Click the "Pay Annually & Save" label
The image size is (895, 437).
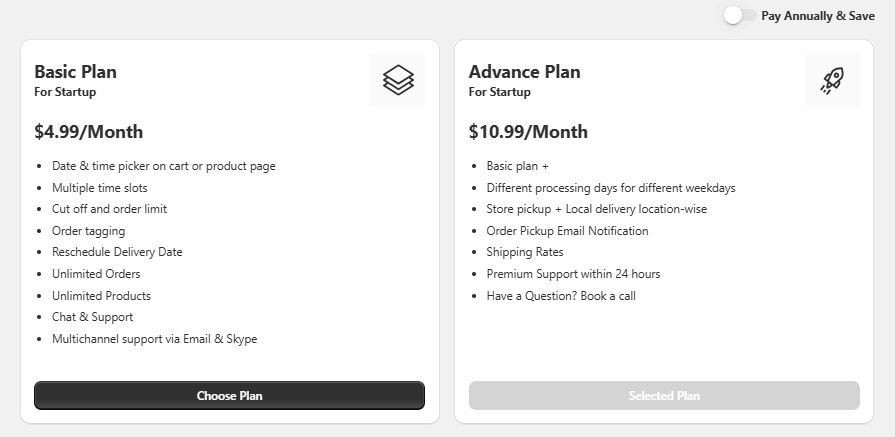pos(817,16)
